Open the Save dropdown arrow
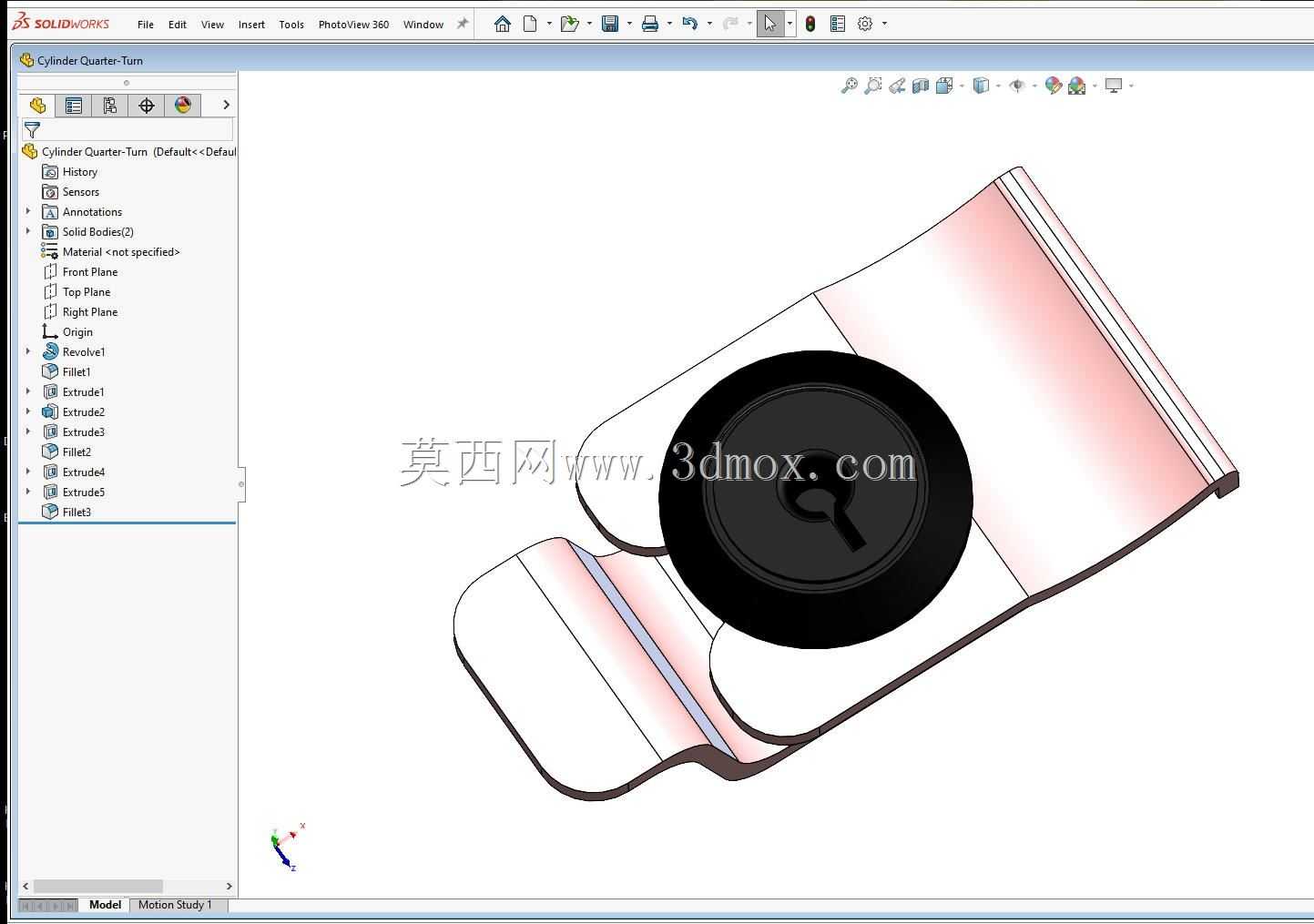 (x=629, y=24)
